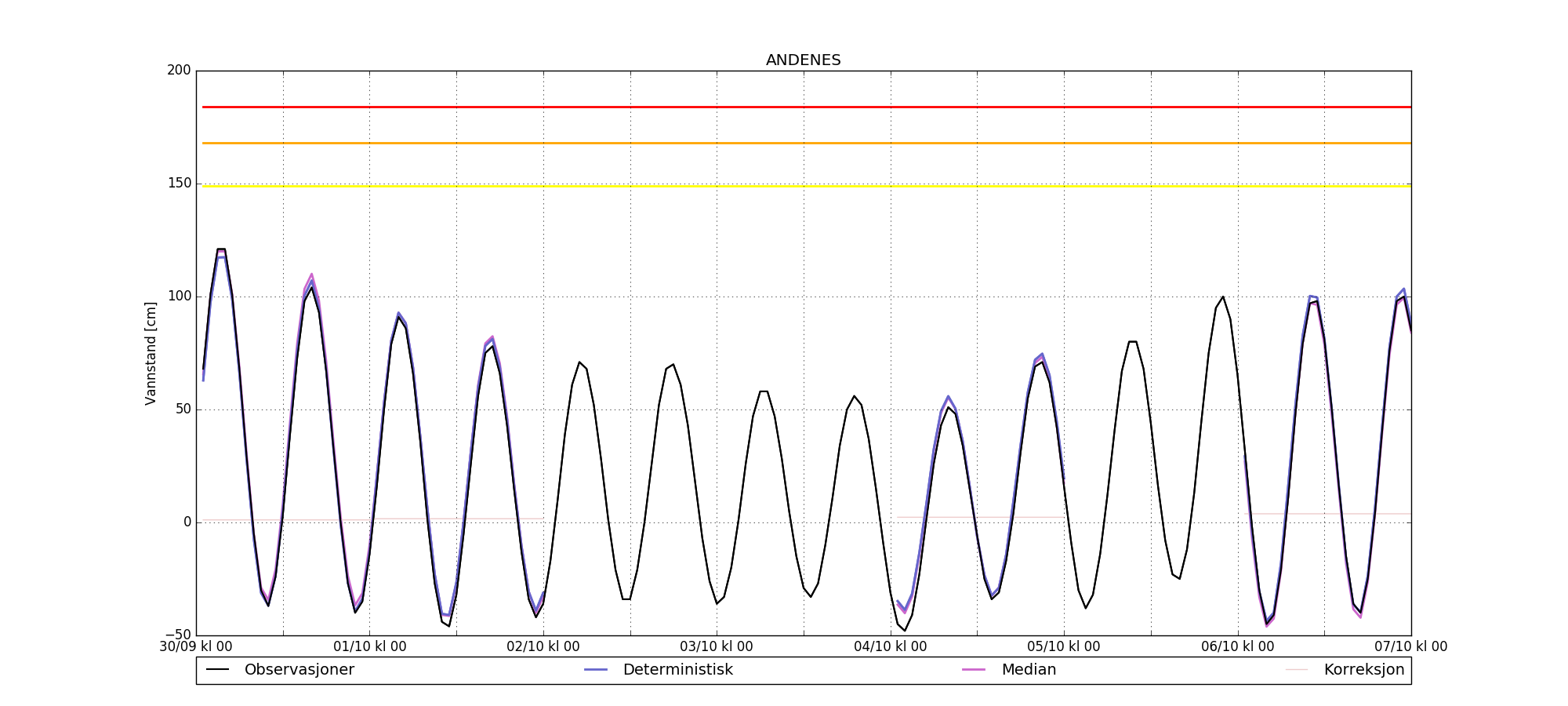Select the Korreksjon legend label
Screen dimensions: 1568x706
(x=1363, y=670)
